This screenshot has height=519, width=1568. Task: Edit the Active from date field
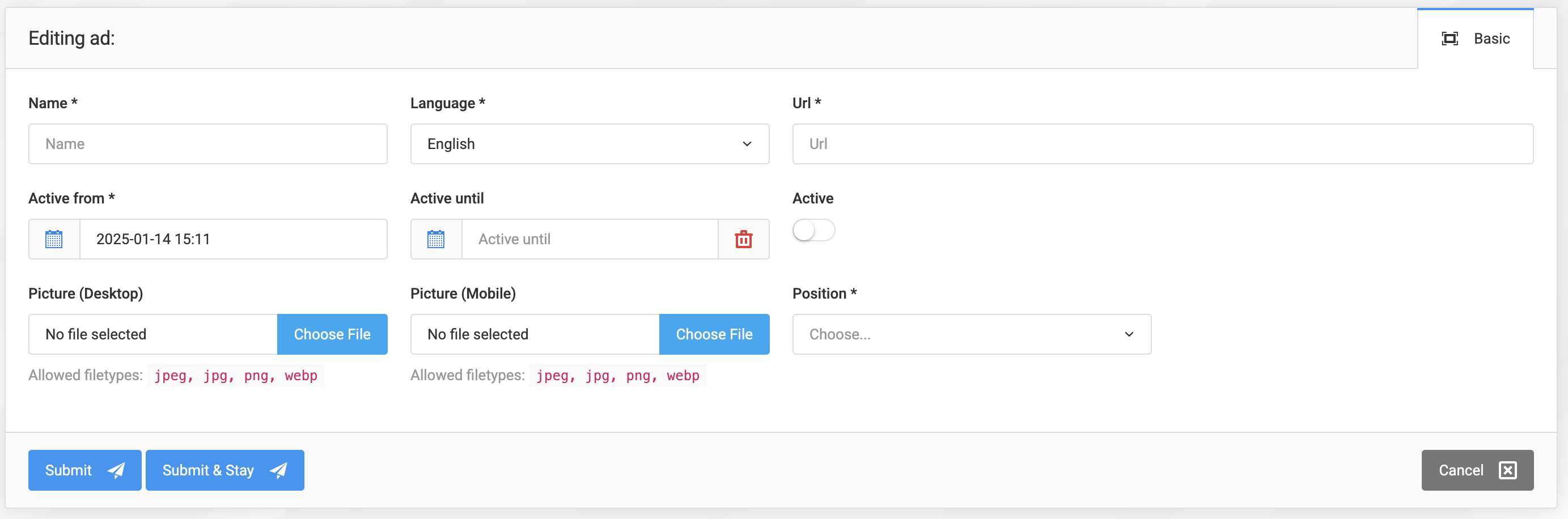pos(233,239)
